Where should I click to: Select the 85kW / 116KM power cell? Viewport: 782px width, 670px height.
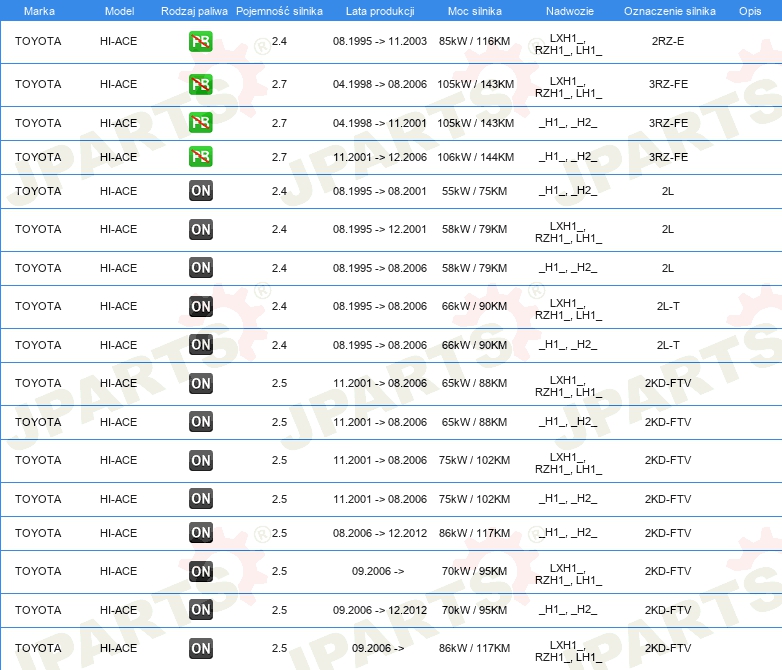[475, 42]
